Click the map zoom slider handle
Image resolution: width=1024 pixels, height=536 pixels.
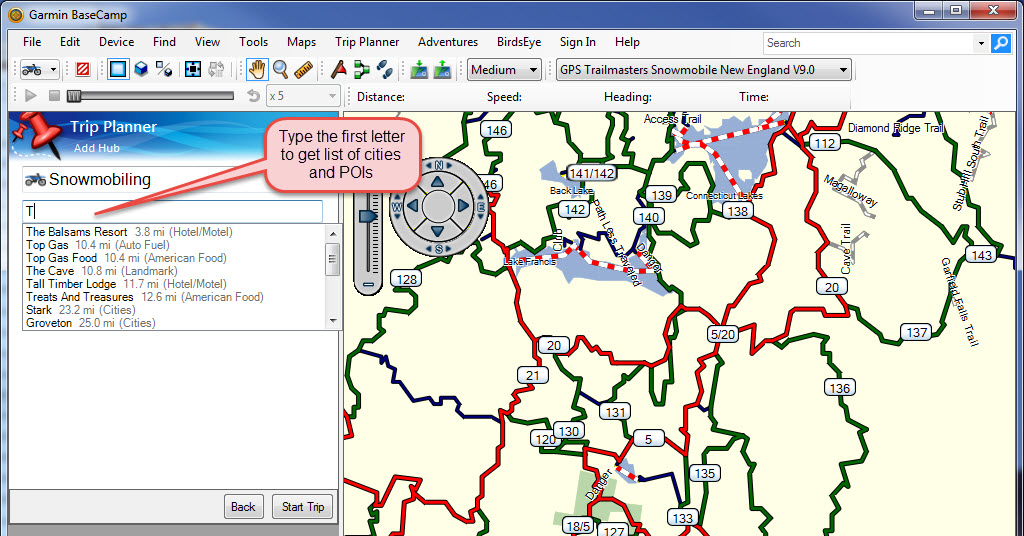[x=368, y=215]
